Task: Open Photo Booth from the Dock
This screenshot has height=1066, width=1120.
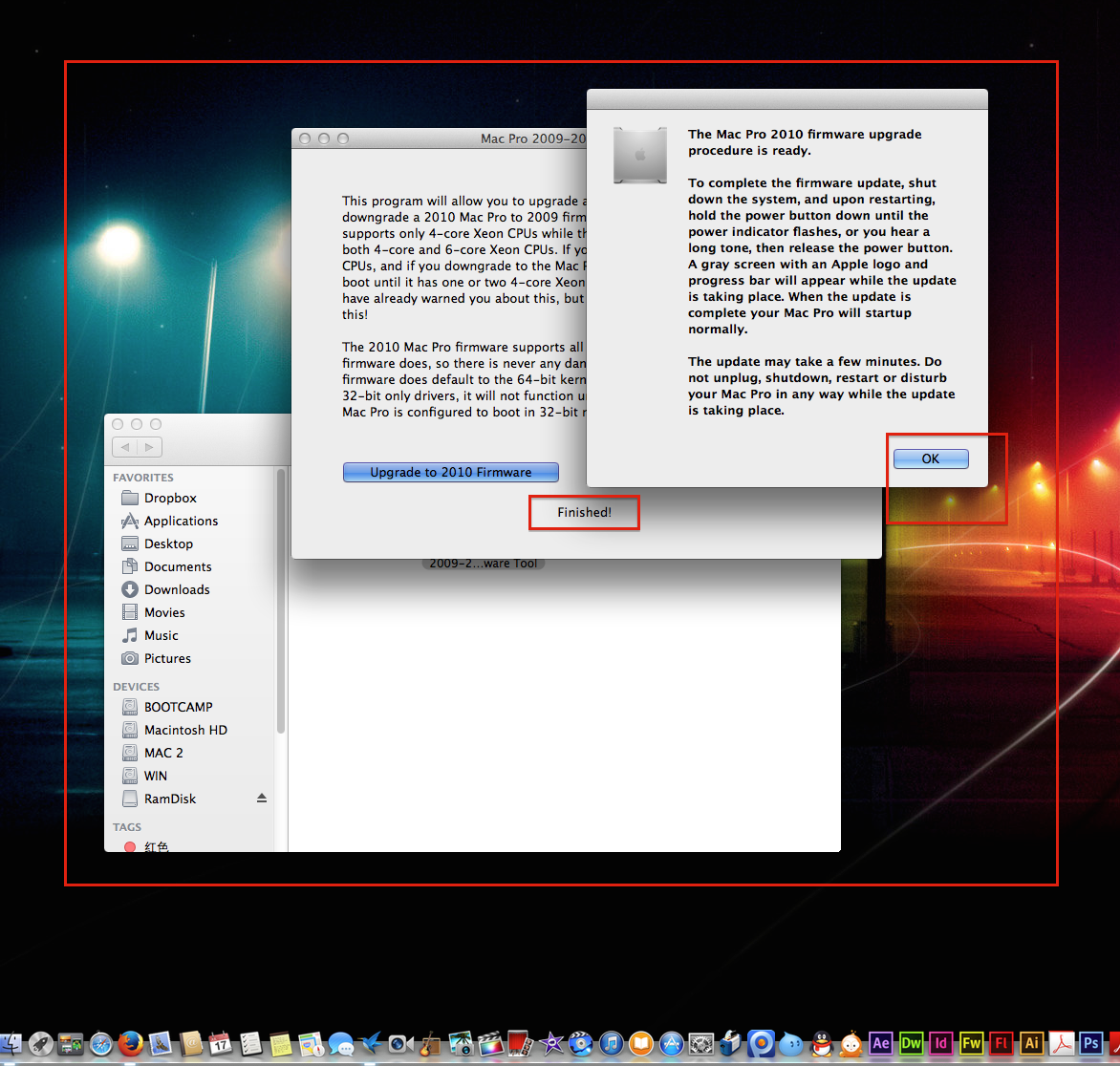Action: (x=521, y=1044)
